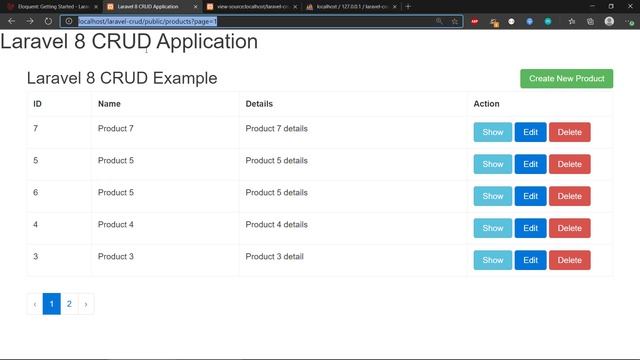Close the Eloquent Getting Started tab
Image resolution: width=640 pixels, height=360 pixels.
pos(96,7)
